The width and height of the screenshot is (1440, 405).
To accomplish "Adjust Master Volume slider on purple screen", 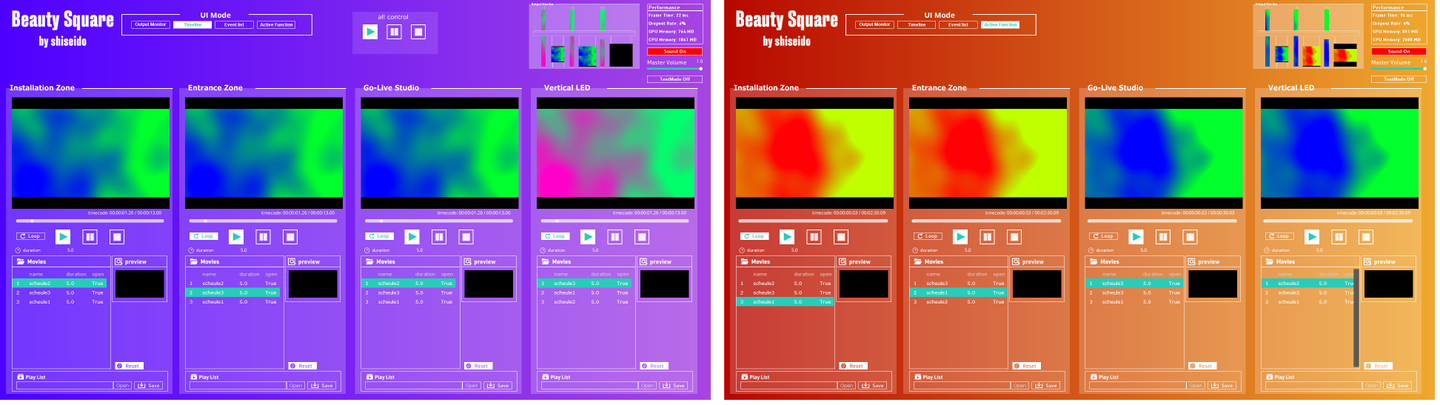I will [x=675, y=69].
